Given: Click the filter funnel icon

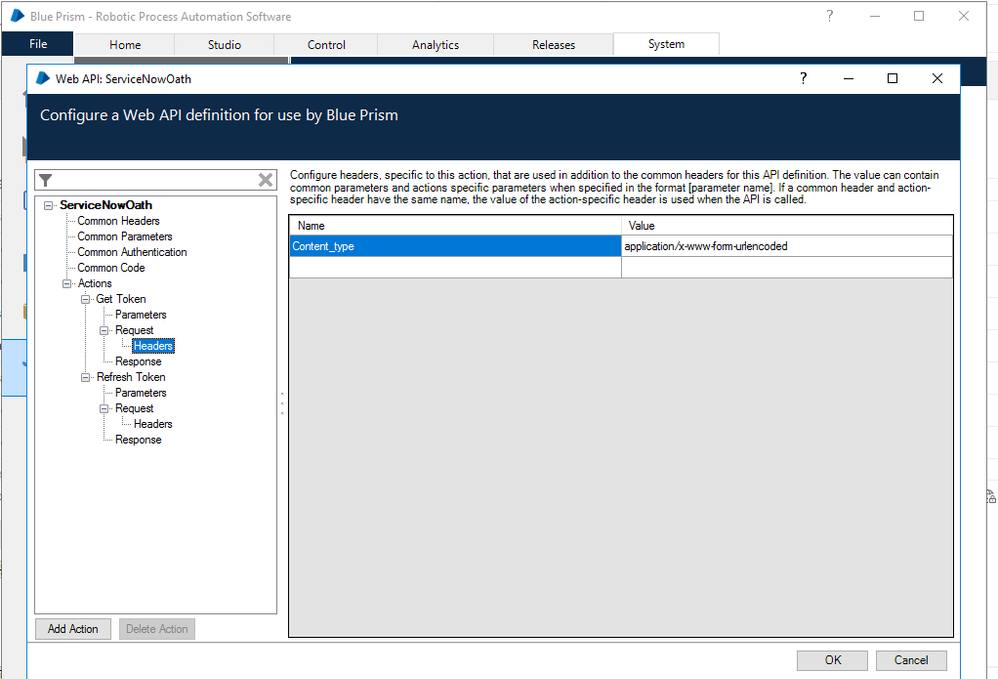Looking at the screenshot, I should pyautogui.click(x=45, y=180).
